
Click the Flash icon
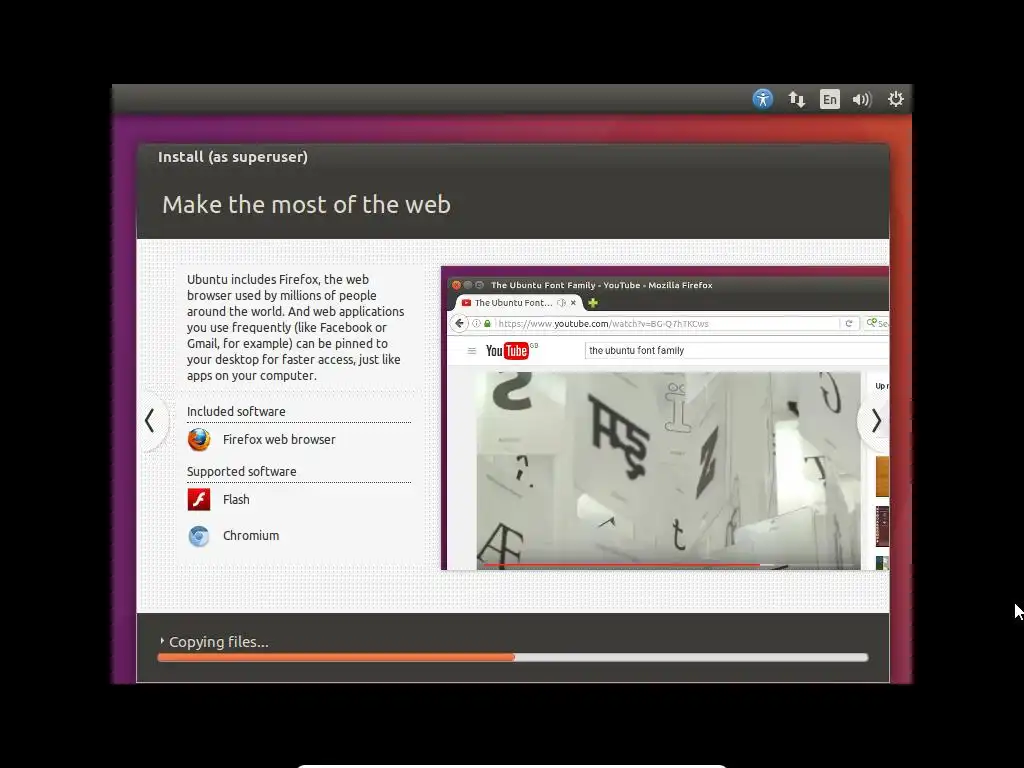pos(199,500)
